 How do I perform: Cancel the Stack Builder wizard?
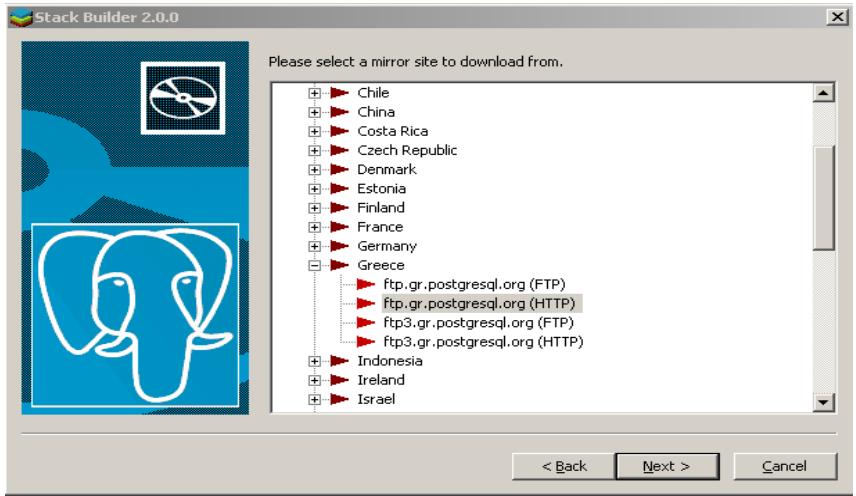point(784,467)
